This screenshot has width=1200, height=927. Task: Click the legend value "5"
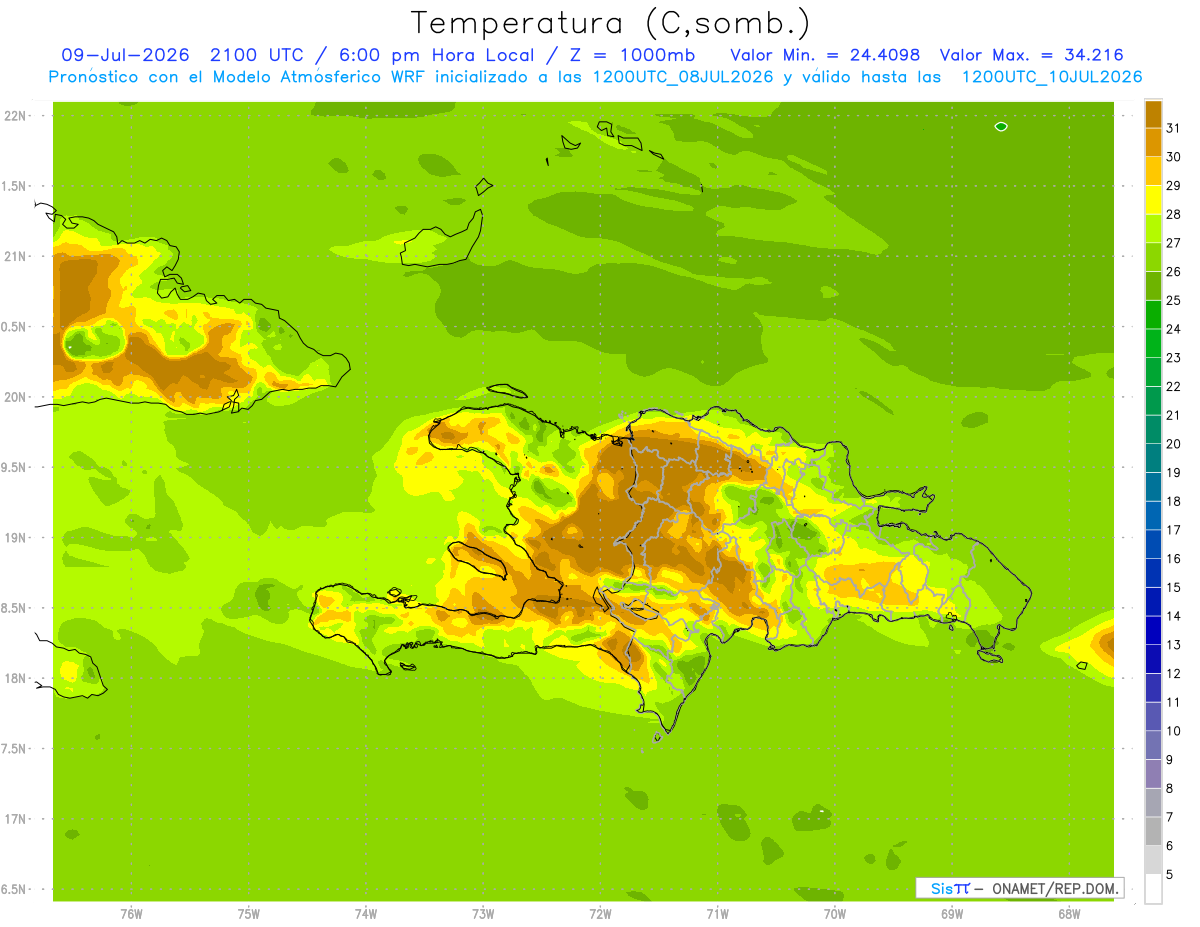[x=1170, y=874]
